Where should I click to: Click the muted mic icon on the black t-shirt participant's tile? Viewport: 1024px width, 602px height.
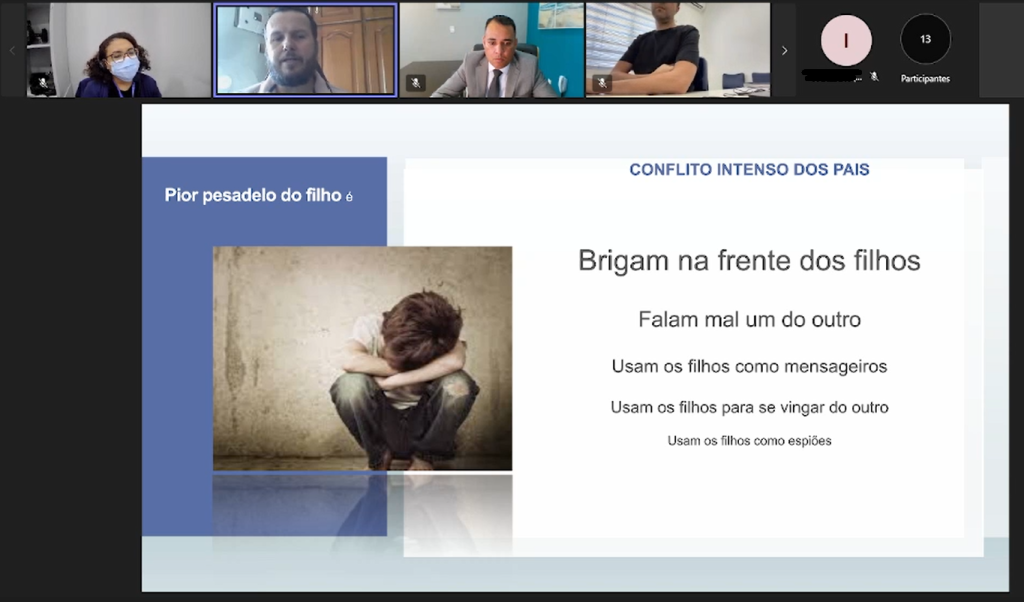click(601, 83)
